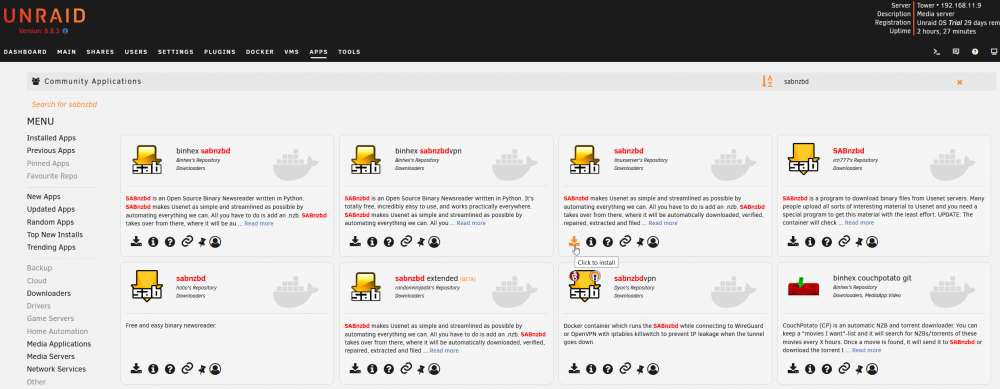Open support for sabnzbd extended card

(x=388, y=369)
